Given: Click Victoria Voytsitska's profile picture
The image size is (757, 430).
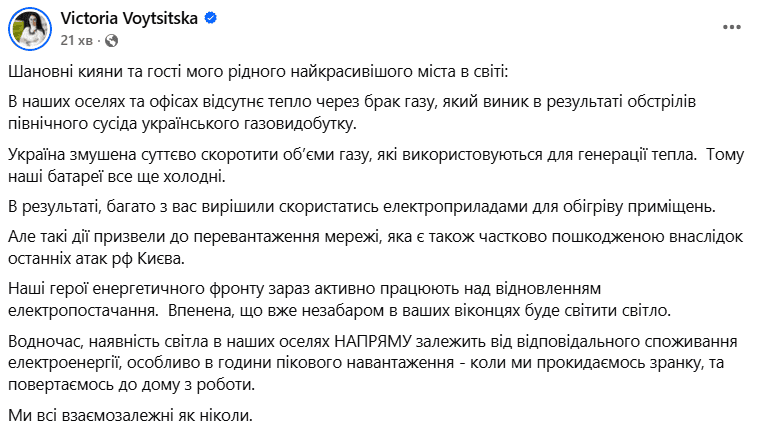Looking at the screenshot, I should pos(29,29).
